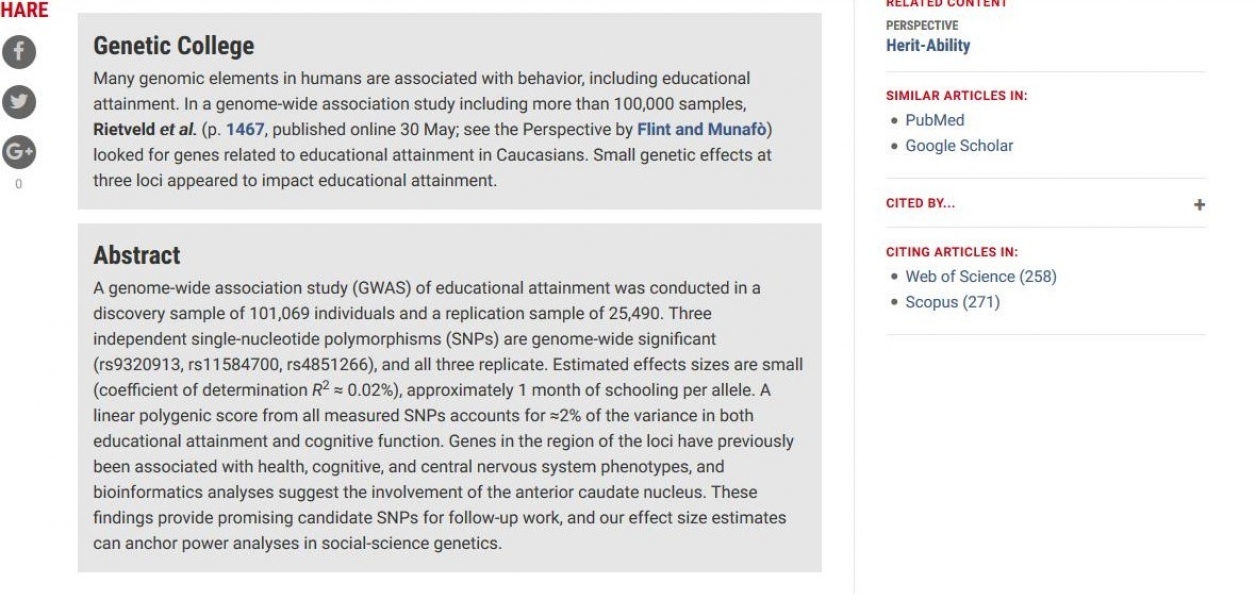View citing articles in Scopus
This screenshot has height=600, width=1256.
pyautogui.click(x=952, y=302)
